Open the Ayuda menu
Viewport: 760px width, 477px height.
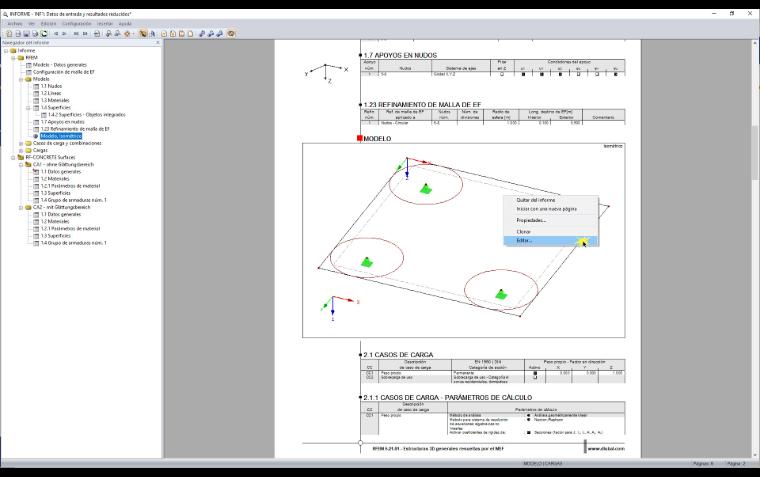(x=125, y=23)
